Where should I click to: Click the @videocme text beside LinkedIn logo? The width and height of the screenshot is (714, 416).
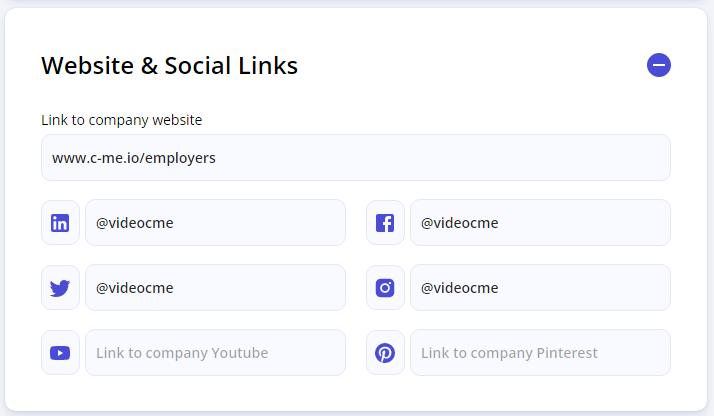pos(135,223)
